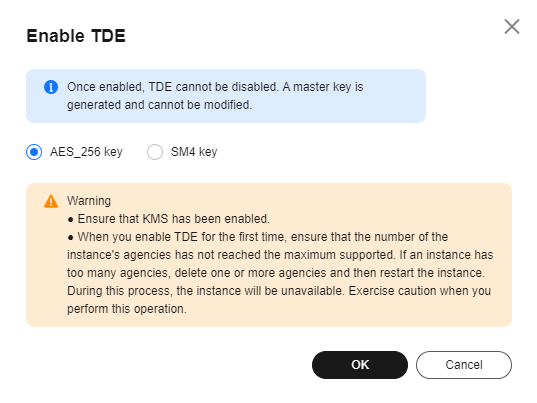Confirm enabling TDE with OK
The height and width of the screenshot is (403, 537).
tap(360, 365)
